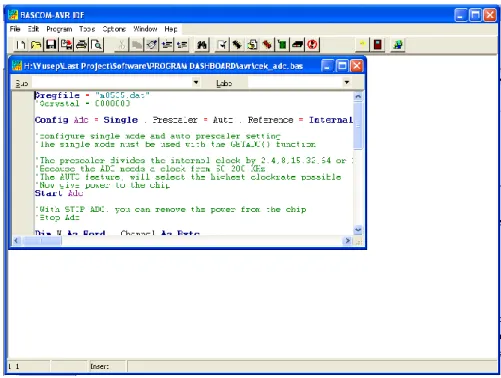Click the greyed Copy toolbar icon
The height and width of the screenshot is (378, 501).
137,44
